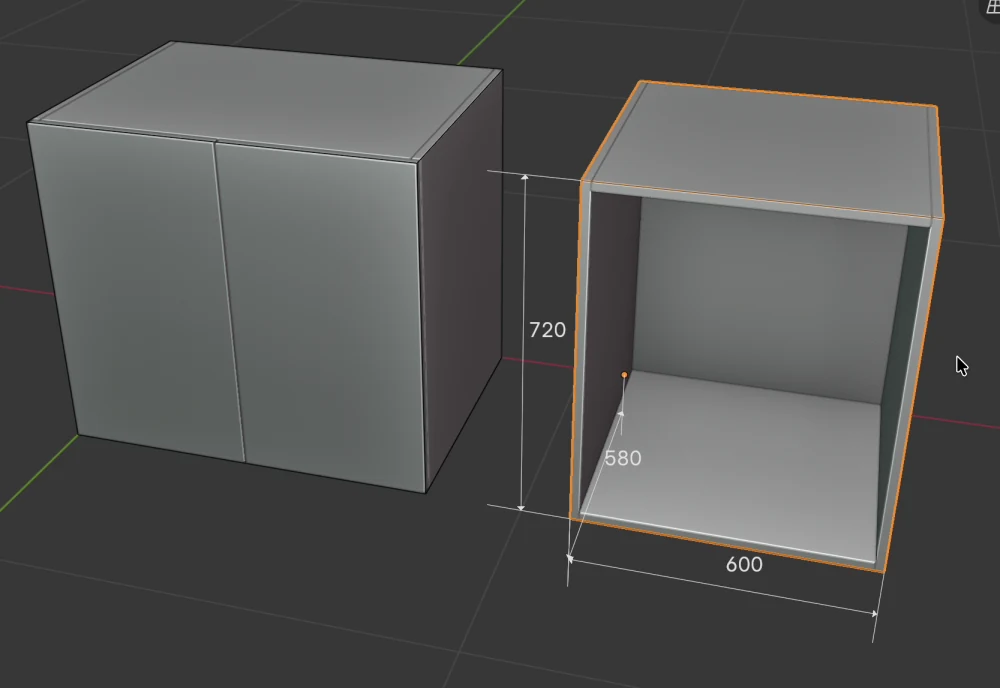The width and height of the screenshot is (1000, 688).
Task: Click the 600 width dimension label
Action: [744, 564]
